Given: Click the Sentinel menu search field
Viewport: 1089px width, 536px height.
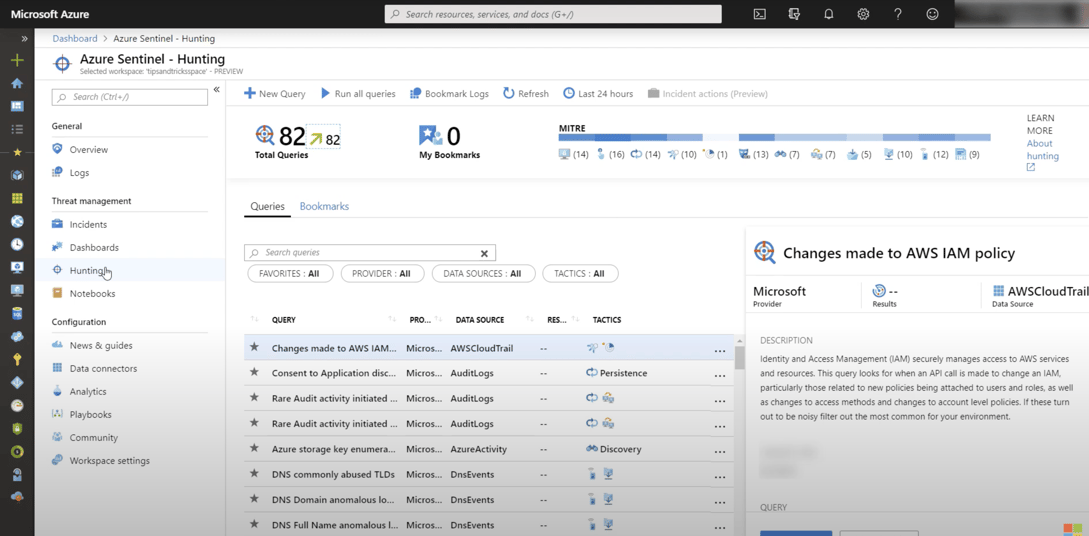Looking at the screenshot, I should coord(130,97).
